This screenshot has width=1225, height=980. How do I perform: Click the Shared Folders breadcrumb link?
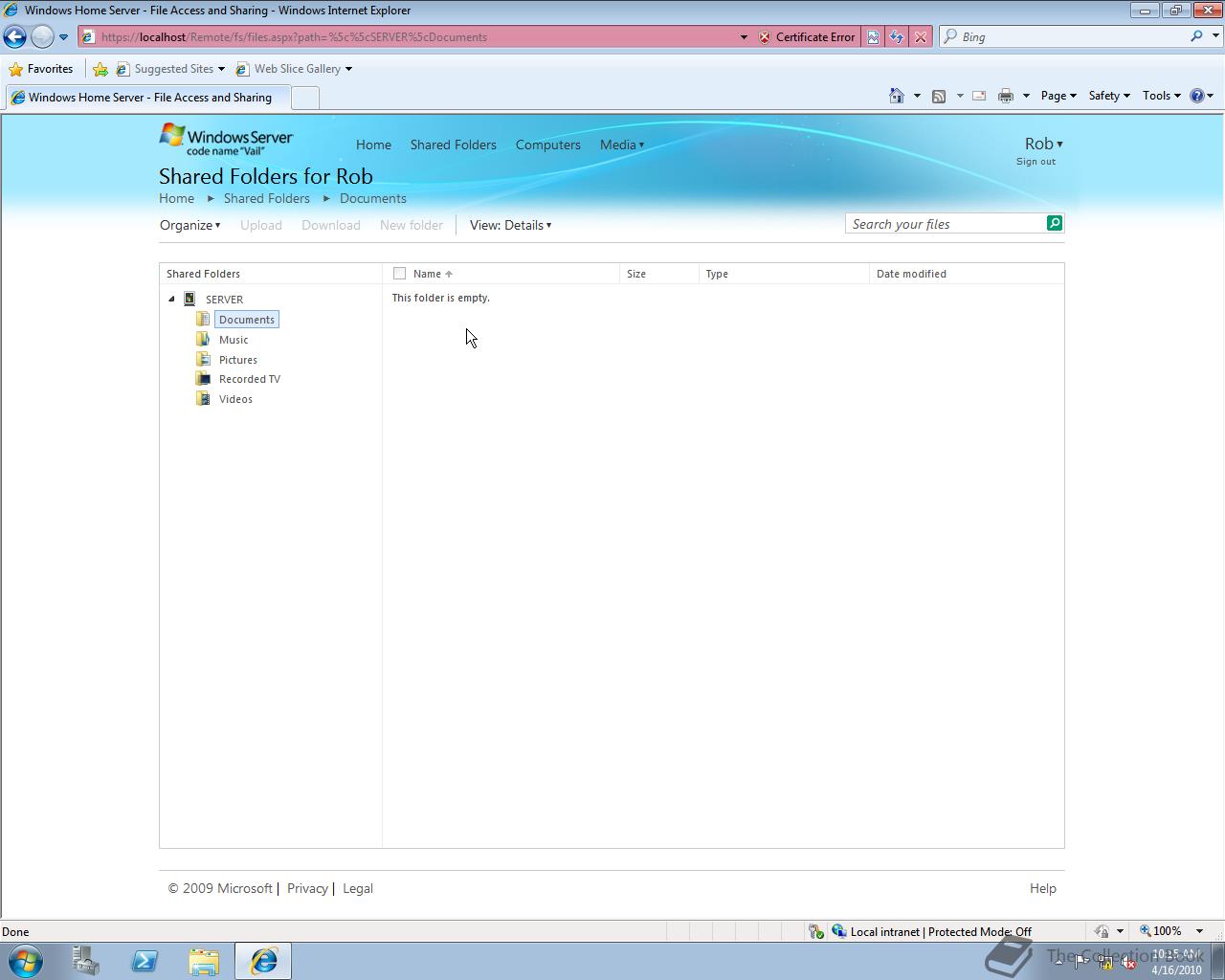pyautogui.click(x=266, y=198)
